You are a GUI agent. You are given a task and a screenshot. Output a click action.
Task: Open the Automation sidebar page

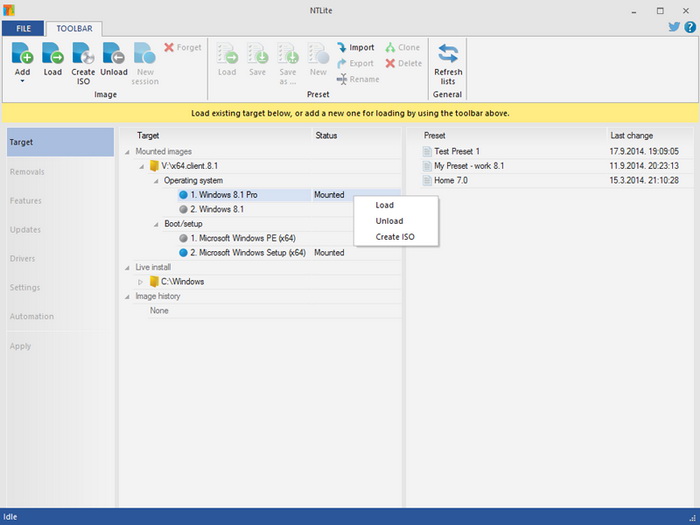click(x=60, y=316)
